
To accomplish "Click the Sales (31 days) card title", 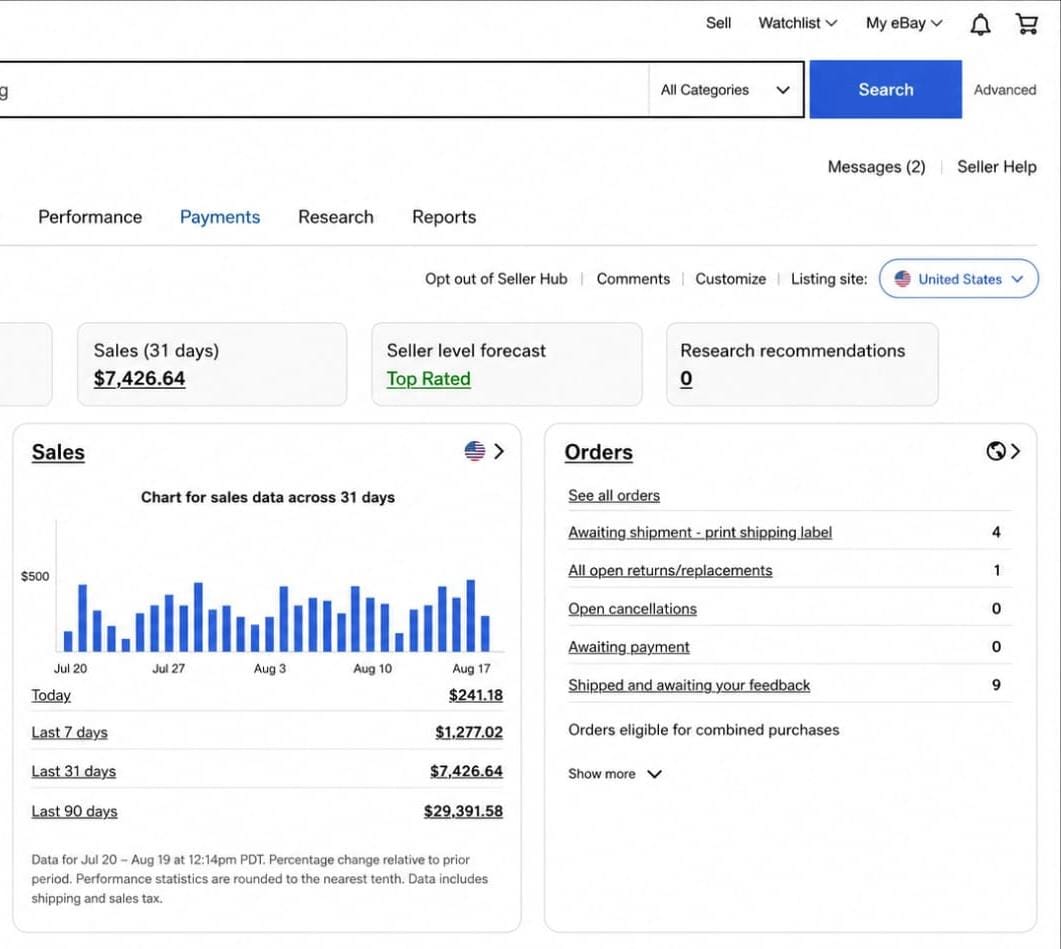I will (x=156, y=351).
